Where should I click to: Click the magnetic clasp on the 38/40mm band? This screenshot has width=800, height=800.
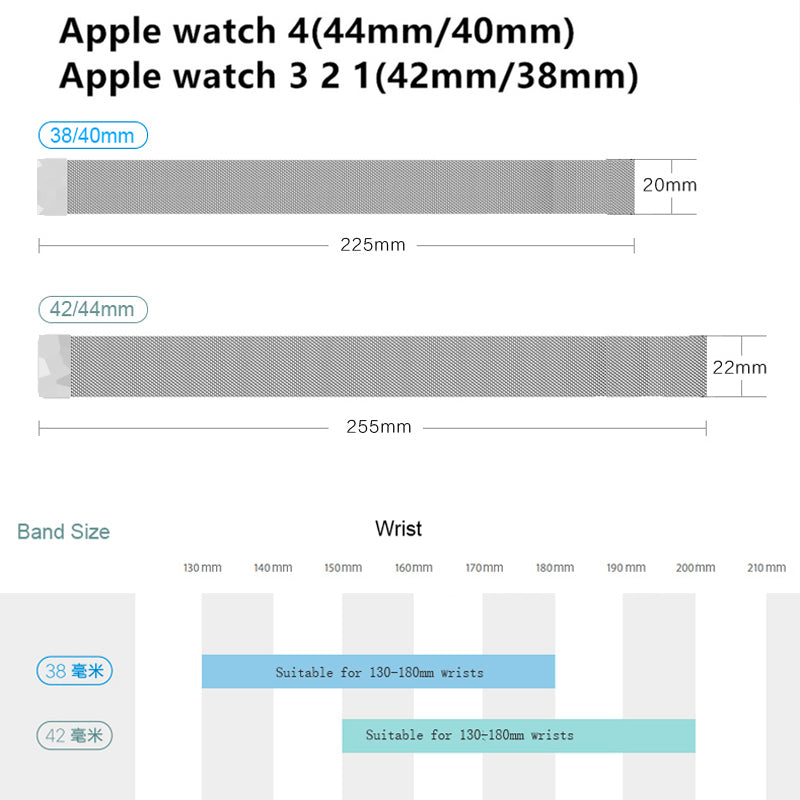52,186
